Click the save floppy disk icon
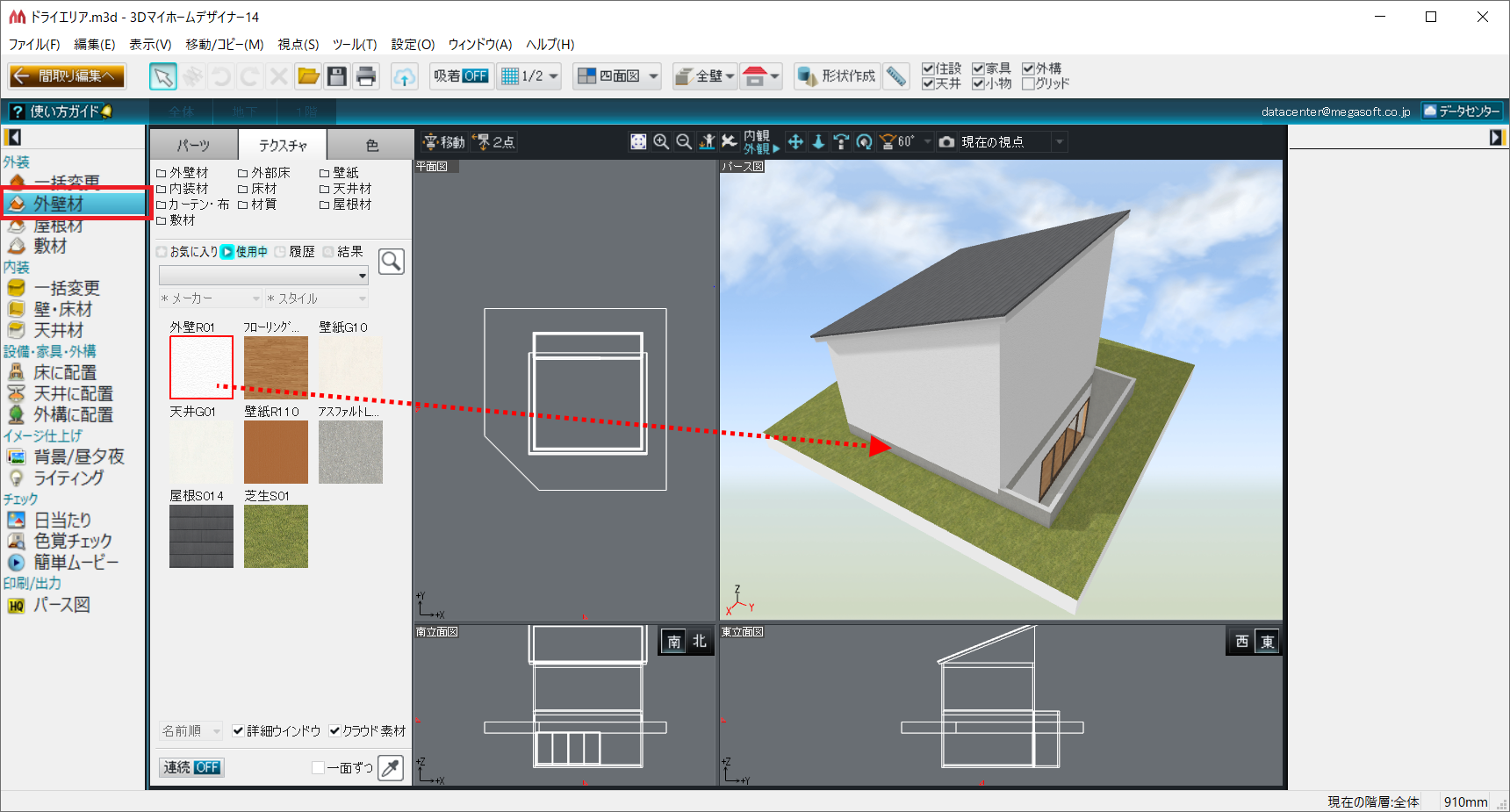This screenshot has width=1510, height=812. point(337,76)
